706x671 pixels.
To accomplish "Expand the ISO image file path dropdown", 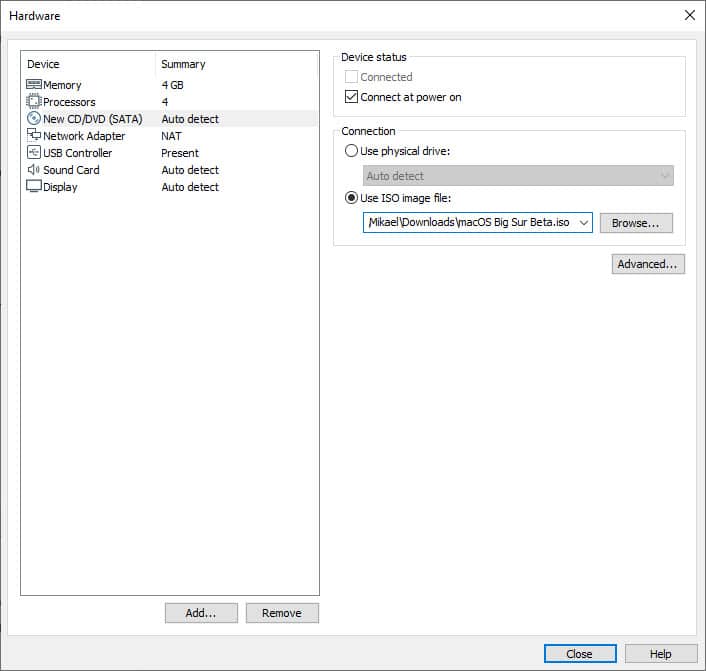I will click(x=584, y=223).
